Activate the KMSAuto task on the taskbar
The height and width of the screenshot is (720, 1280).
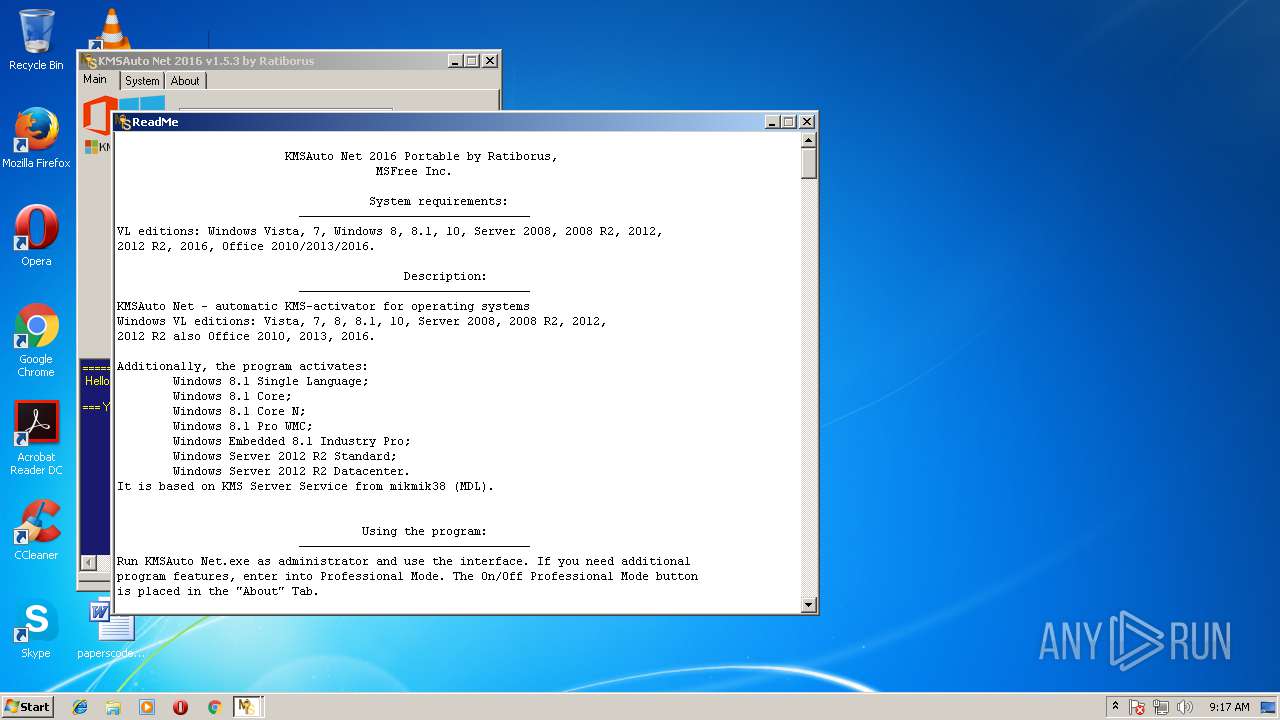(247, 707)
